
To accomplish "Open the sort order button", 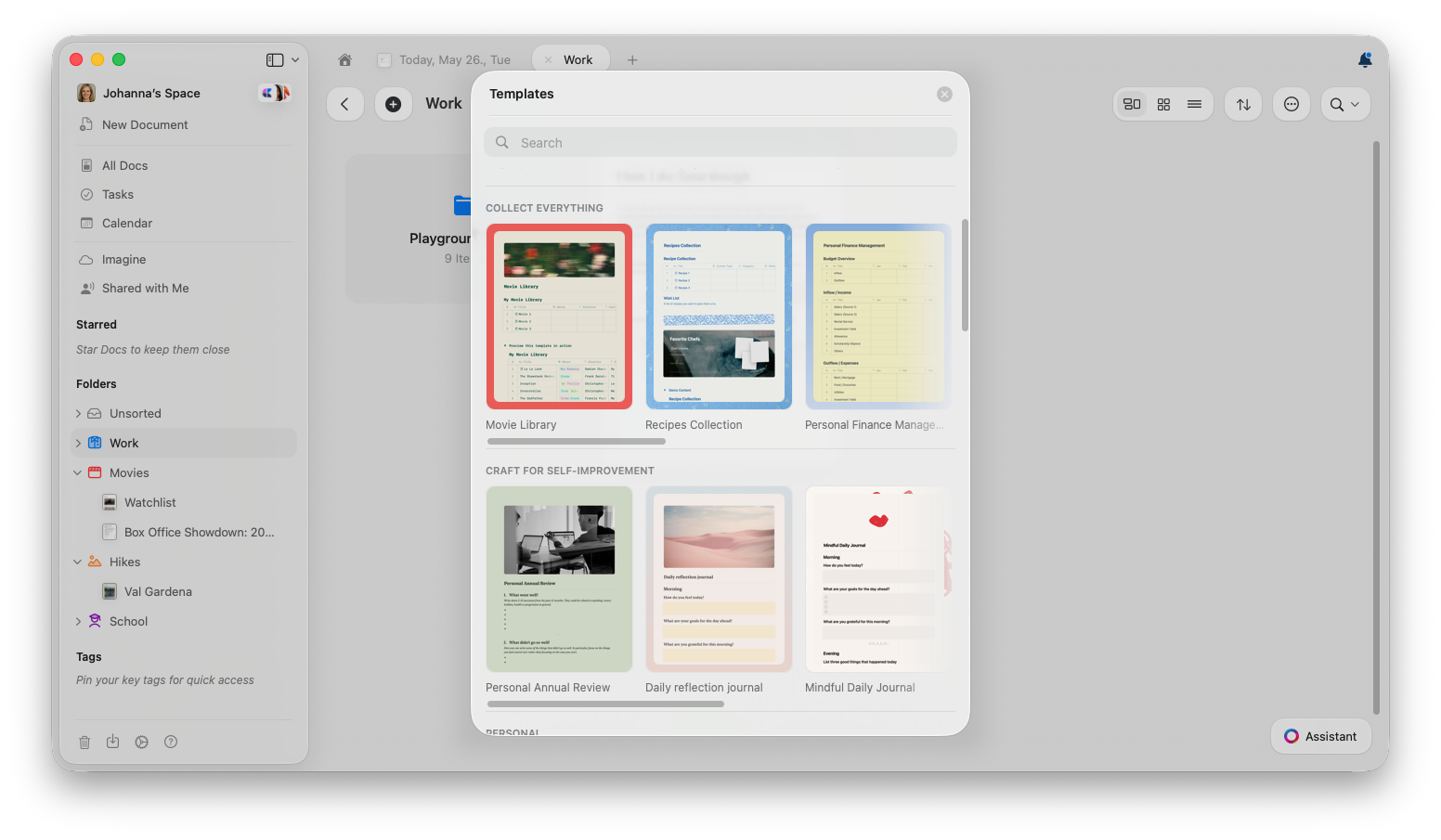I will 1243,104.
